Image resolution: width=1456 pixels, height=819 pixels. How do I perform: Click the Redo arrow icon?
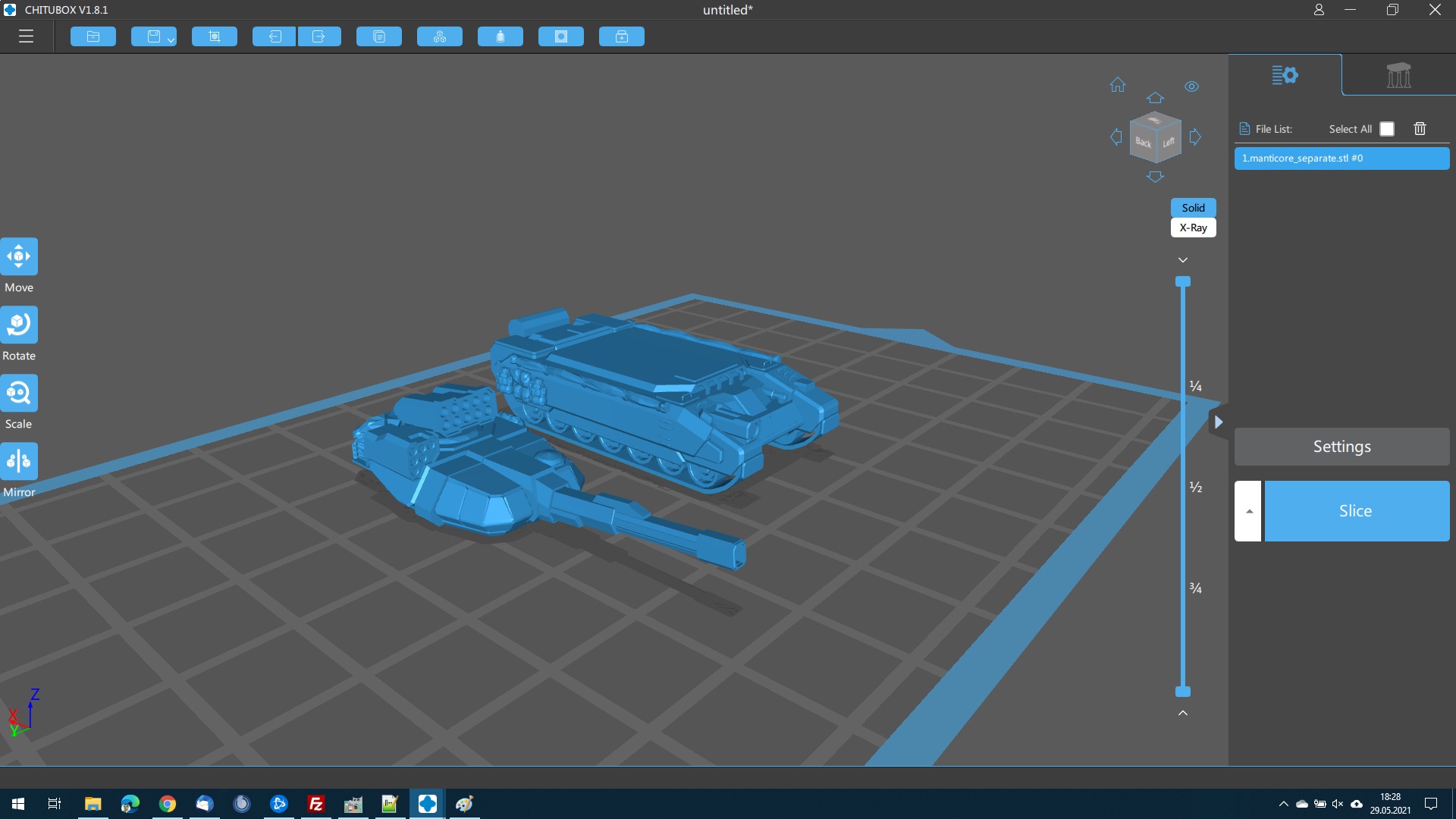318,36
